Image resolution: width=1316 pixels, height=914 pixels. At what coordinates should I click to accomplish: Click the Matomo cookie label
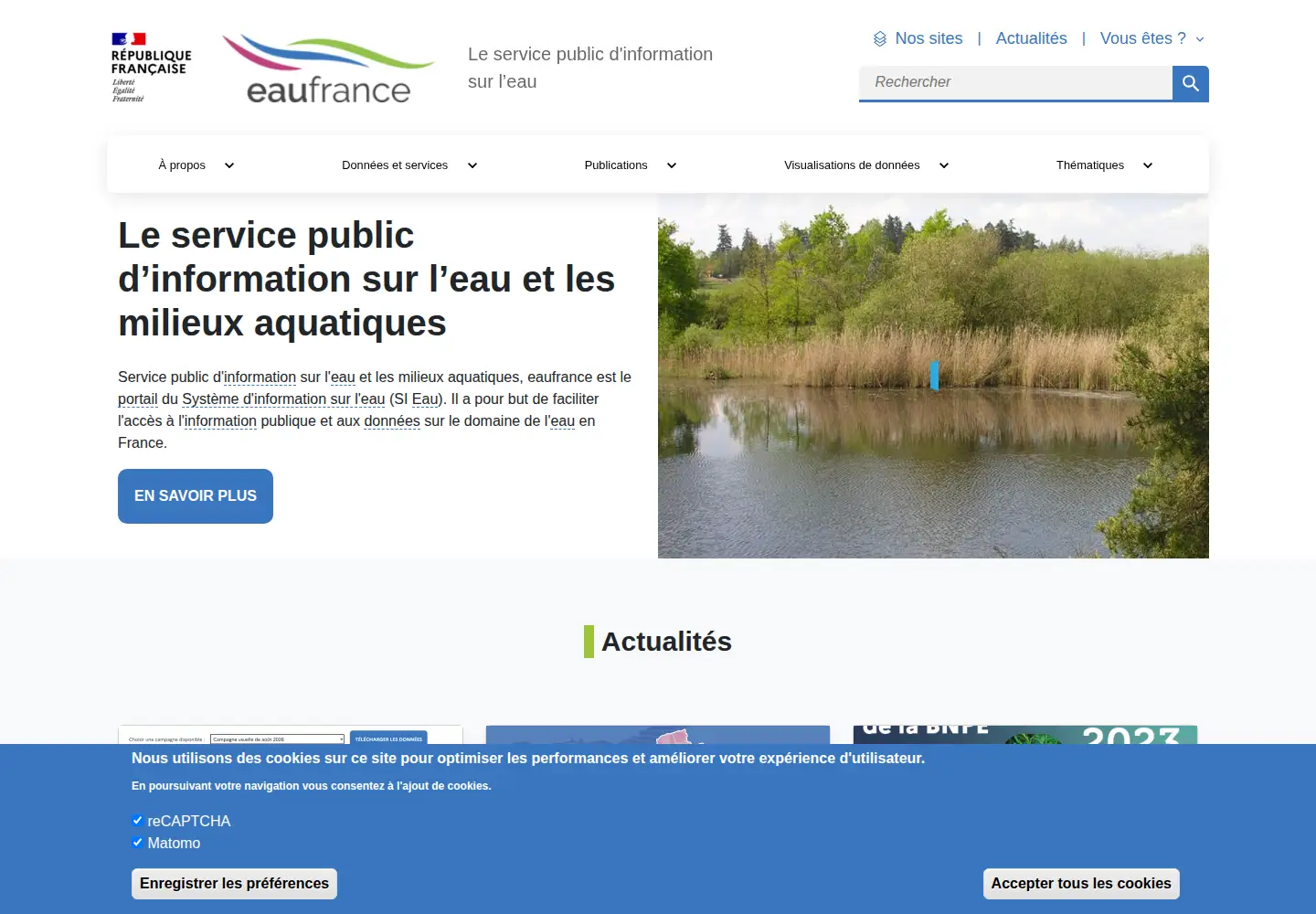(x=174, y=843)
